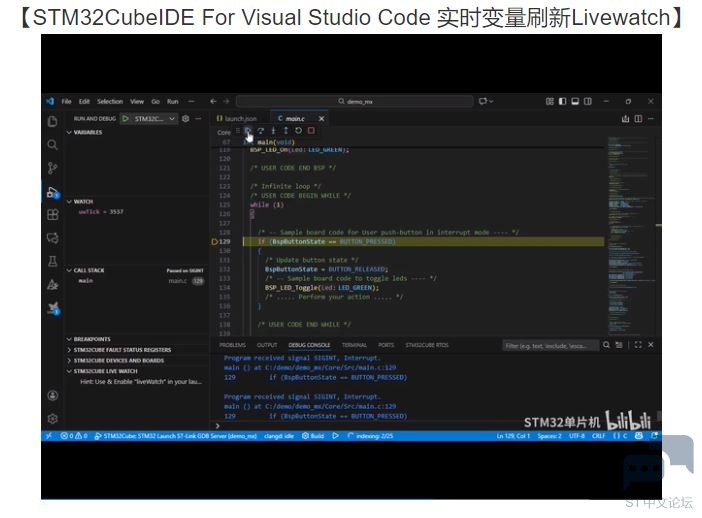Open launch.json gear icon in debug header

(x=185, y=118)
